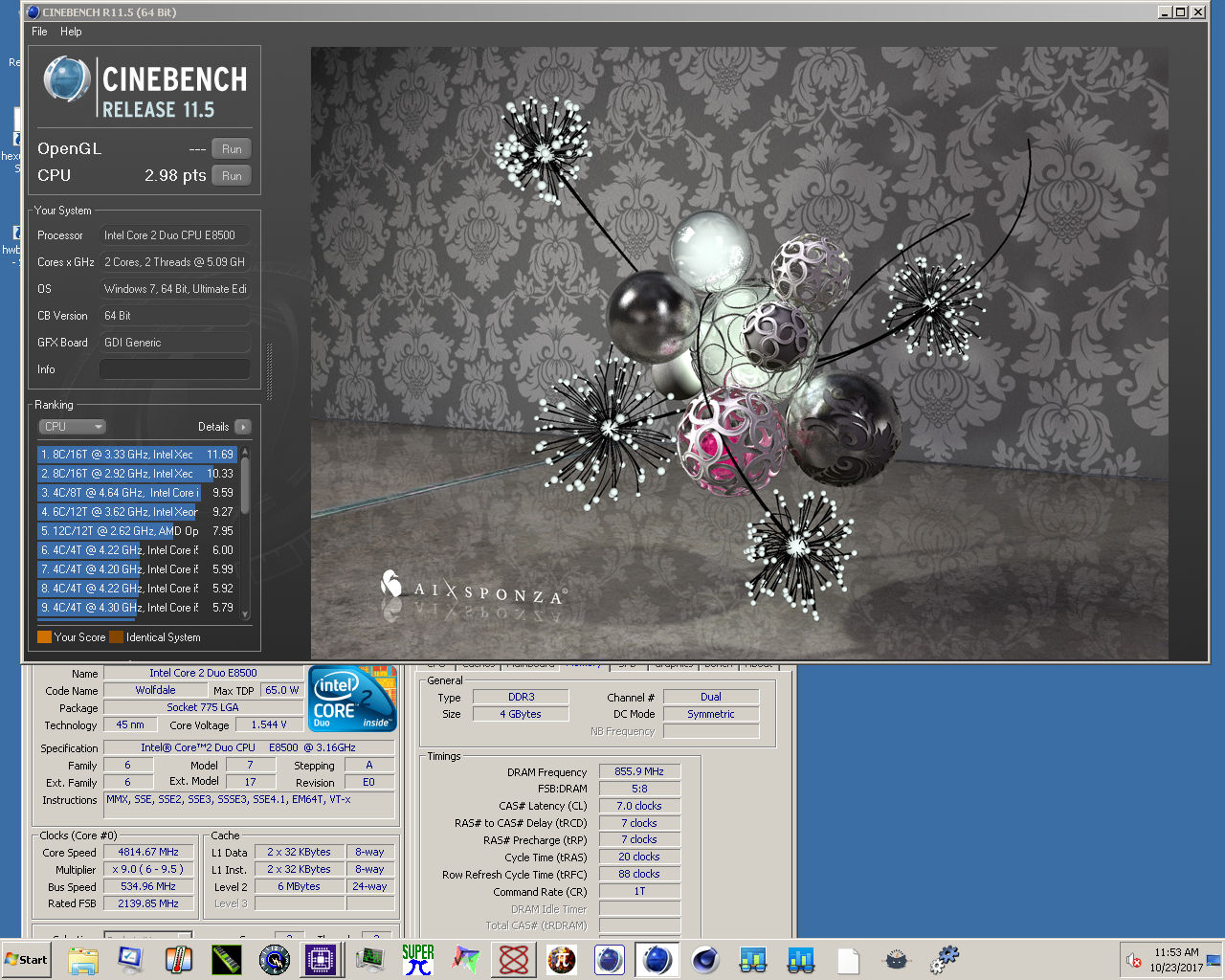1225x980 pixels.
Task: Open the blank document icon in taskbar
Action: click(x=848, y=960)
